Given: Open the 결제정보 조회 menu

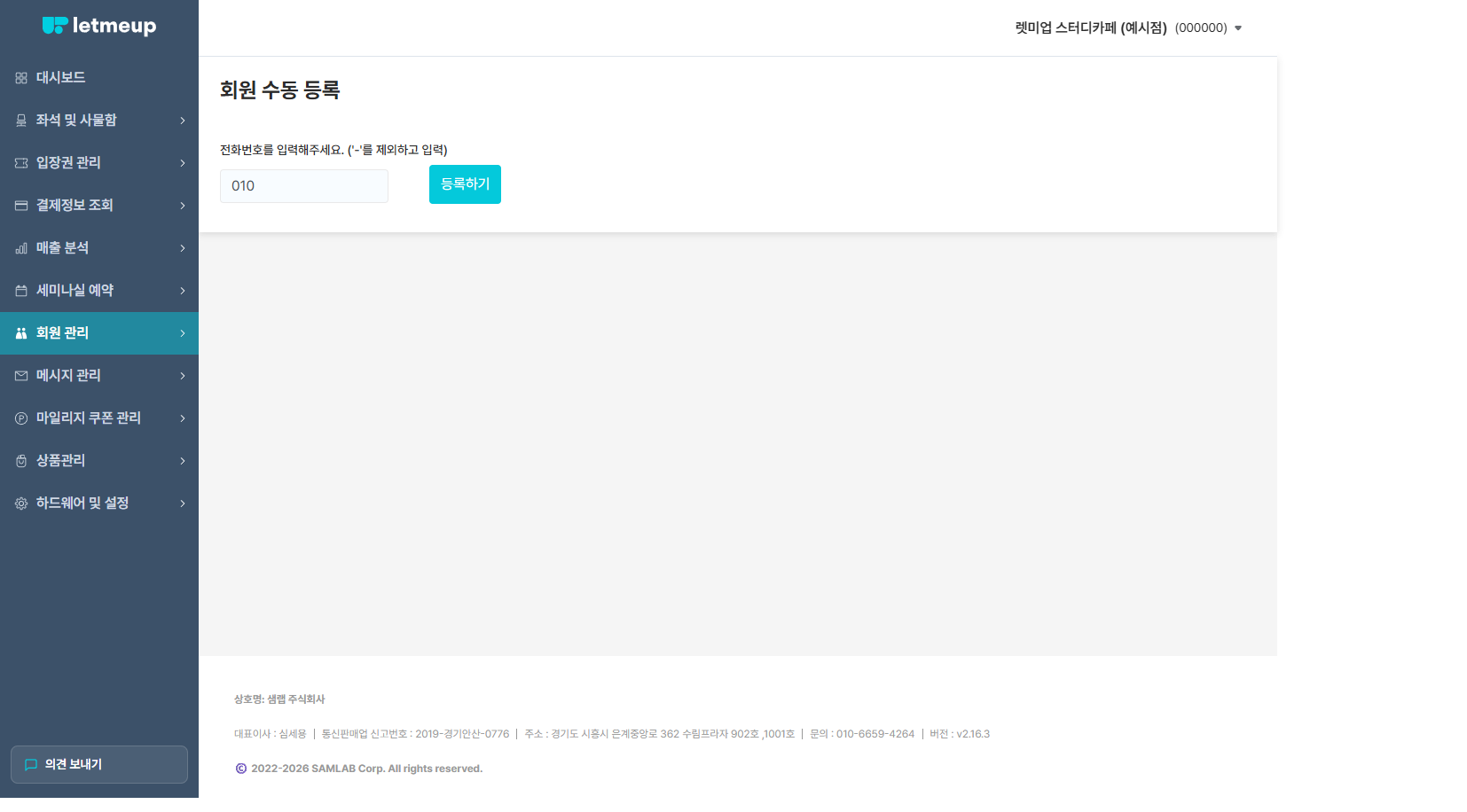Looking at the screenshot, I should click(99, 206).
